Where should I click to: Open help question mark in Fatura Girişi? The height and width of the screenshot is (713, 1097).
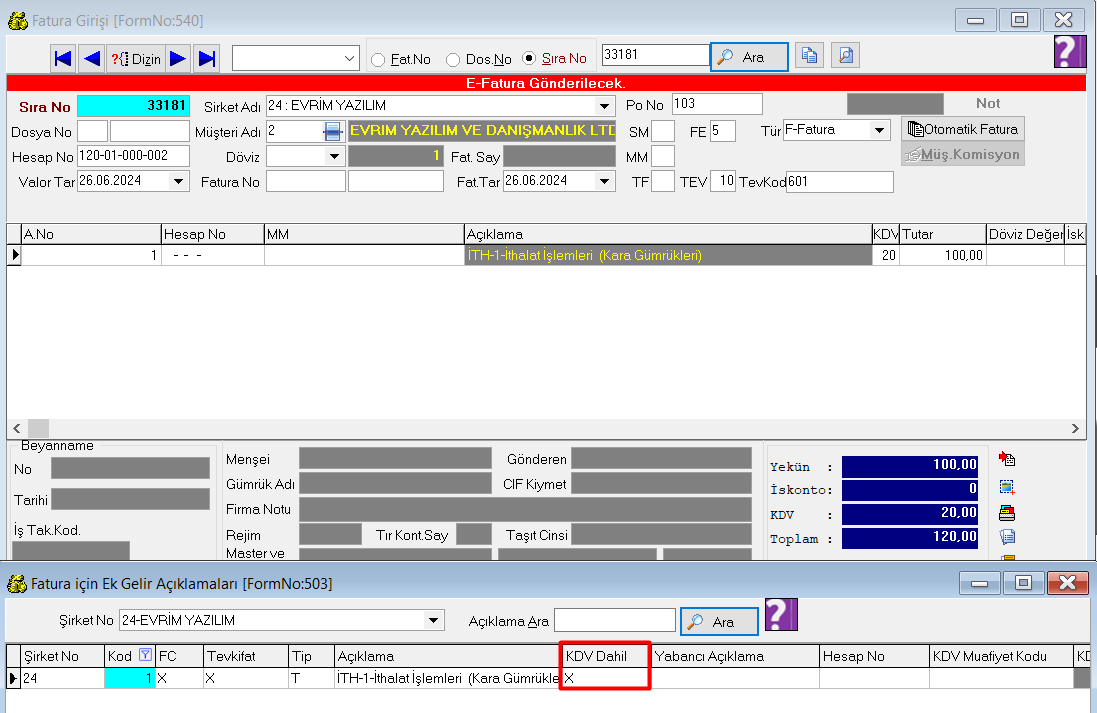click(1070, 51)
